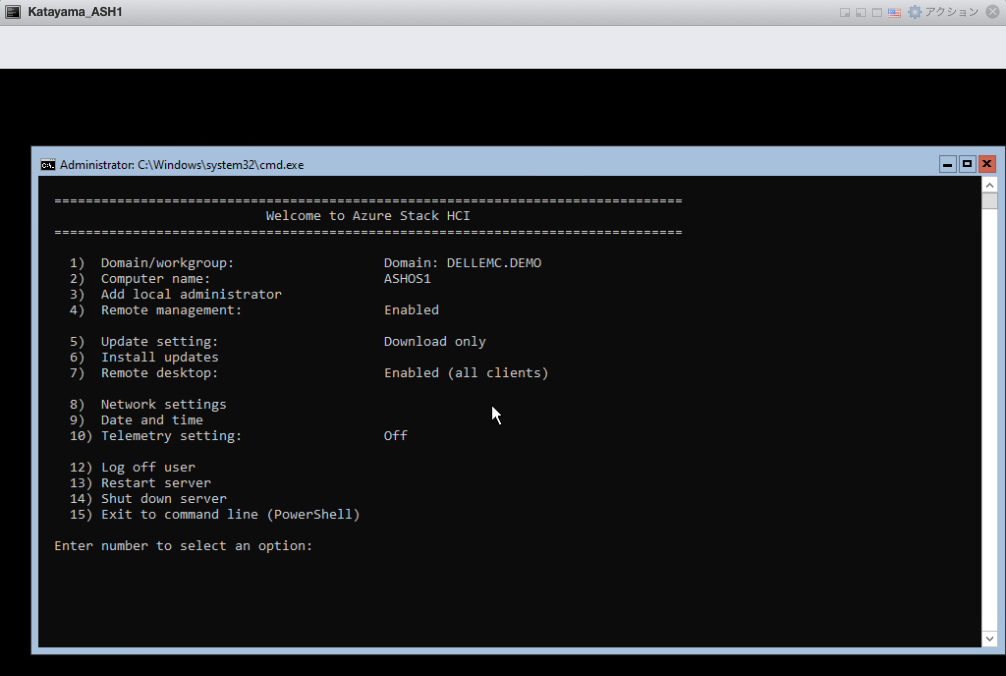
Task: Click the cmd.exe window system icon
Action: point(47,165)
